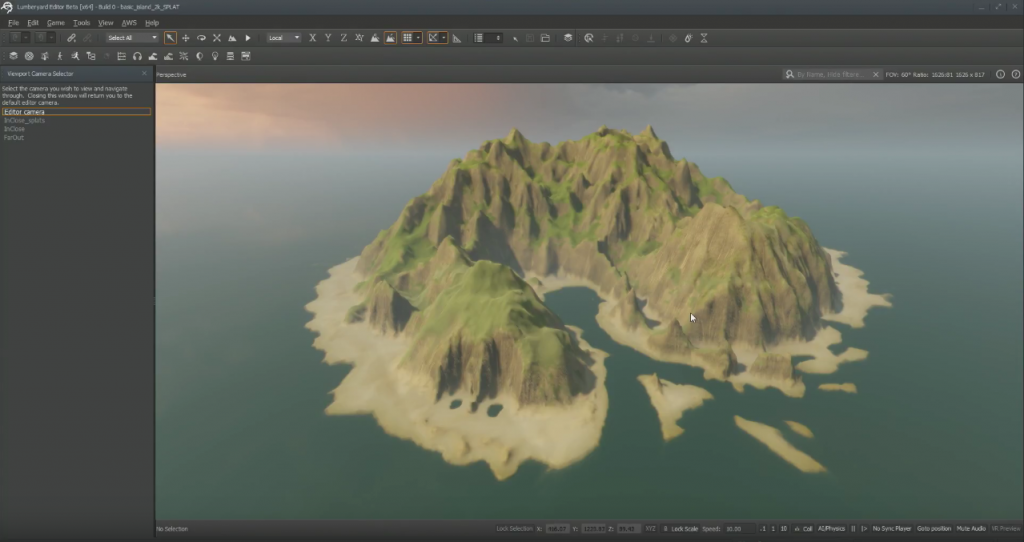Viewport: 1024px width, 542px height.
Task: Choose the Rotate tool icon
Action: point(201,38)
